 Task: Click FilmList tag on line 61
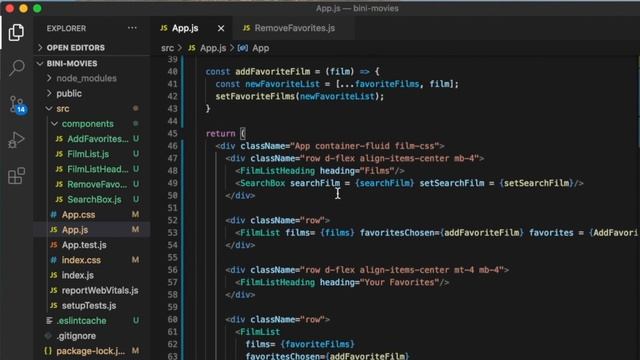(x=260, y=332)
